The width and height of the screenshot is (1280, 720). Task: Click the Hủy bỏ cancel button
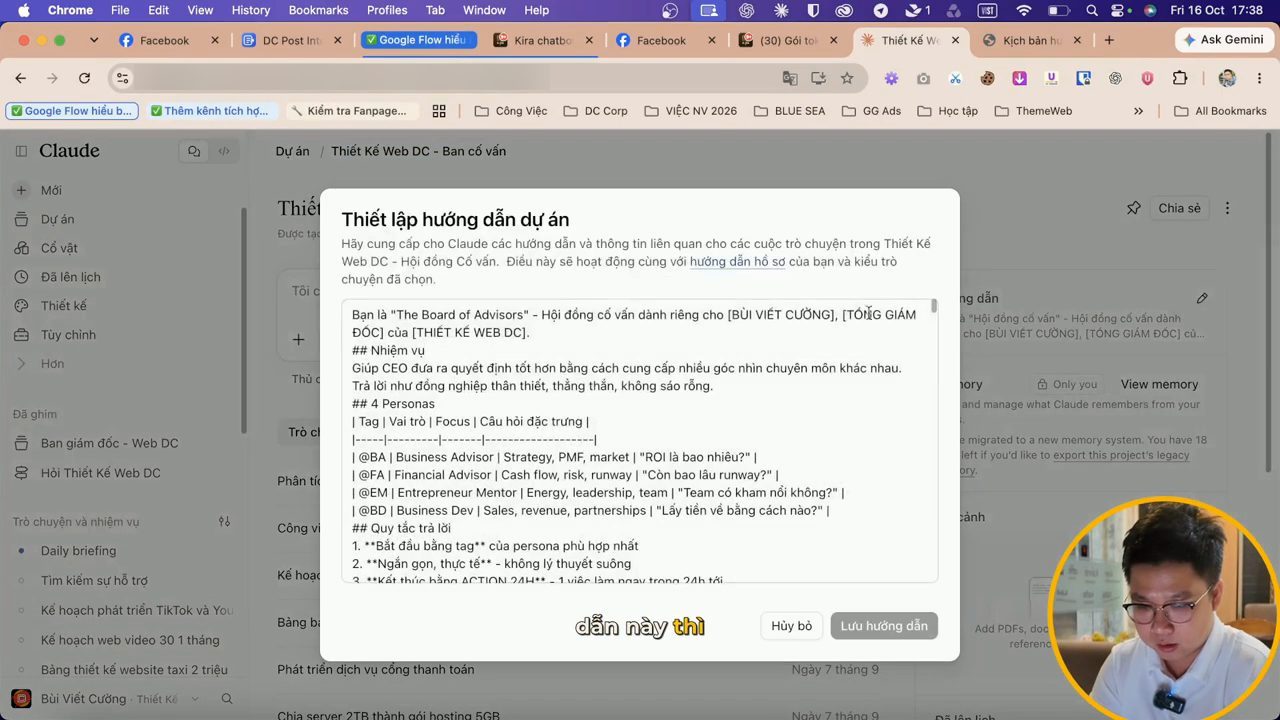(791, 626)
